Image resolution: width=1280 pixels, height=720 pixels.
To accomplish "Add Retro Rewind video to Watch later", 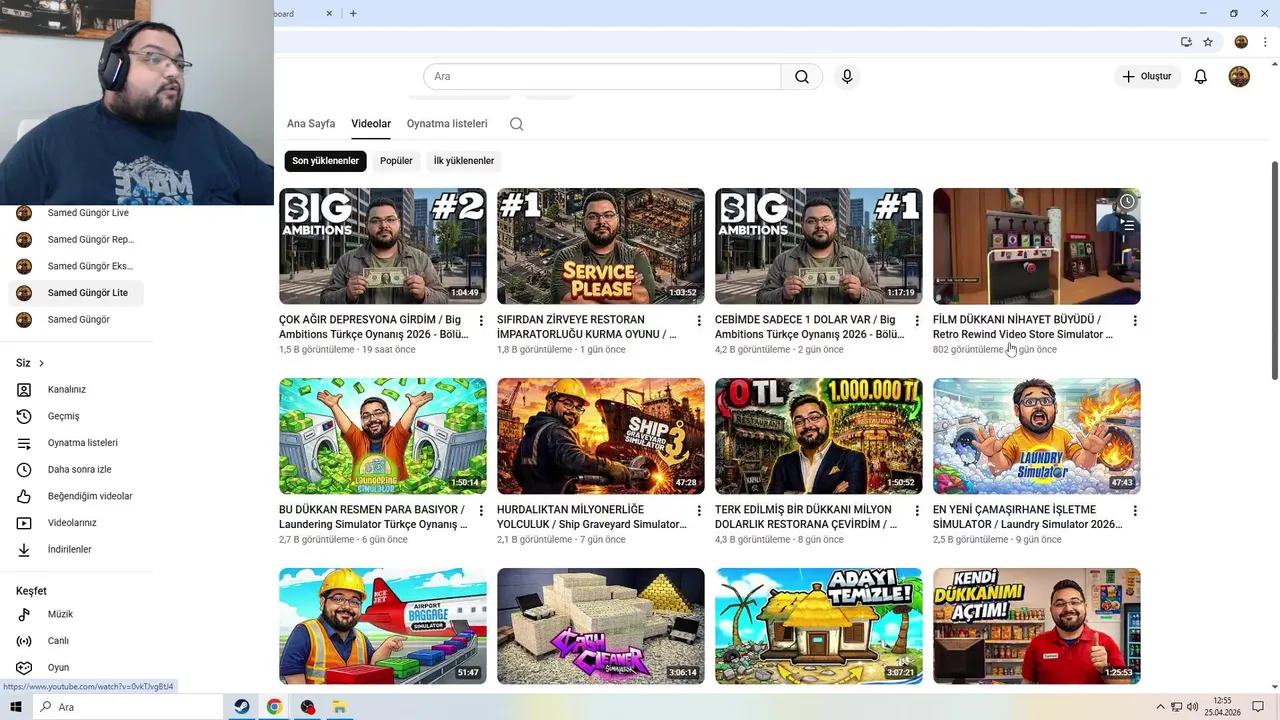I will click(x=1127, y=201).
